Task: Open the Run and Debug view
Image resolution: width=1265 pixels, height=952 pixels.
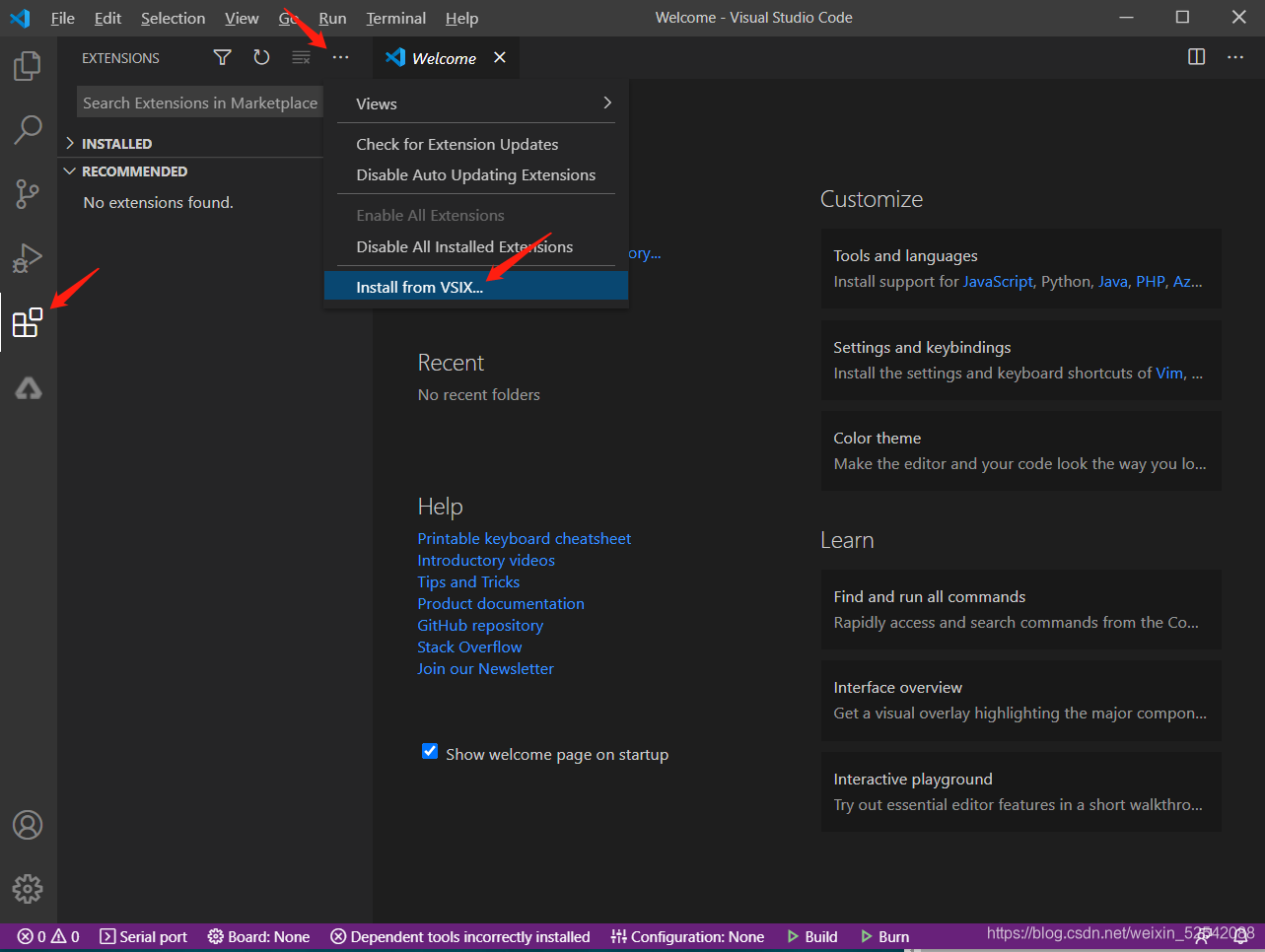Action: [x=28, y=258]
